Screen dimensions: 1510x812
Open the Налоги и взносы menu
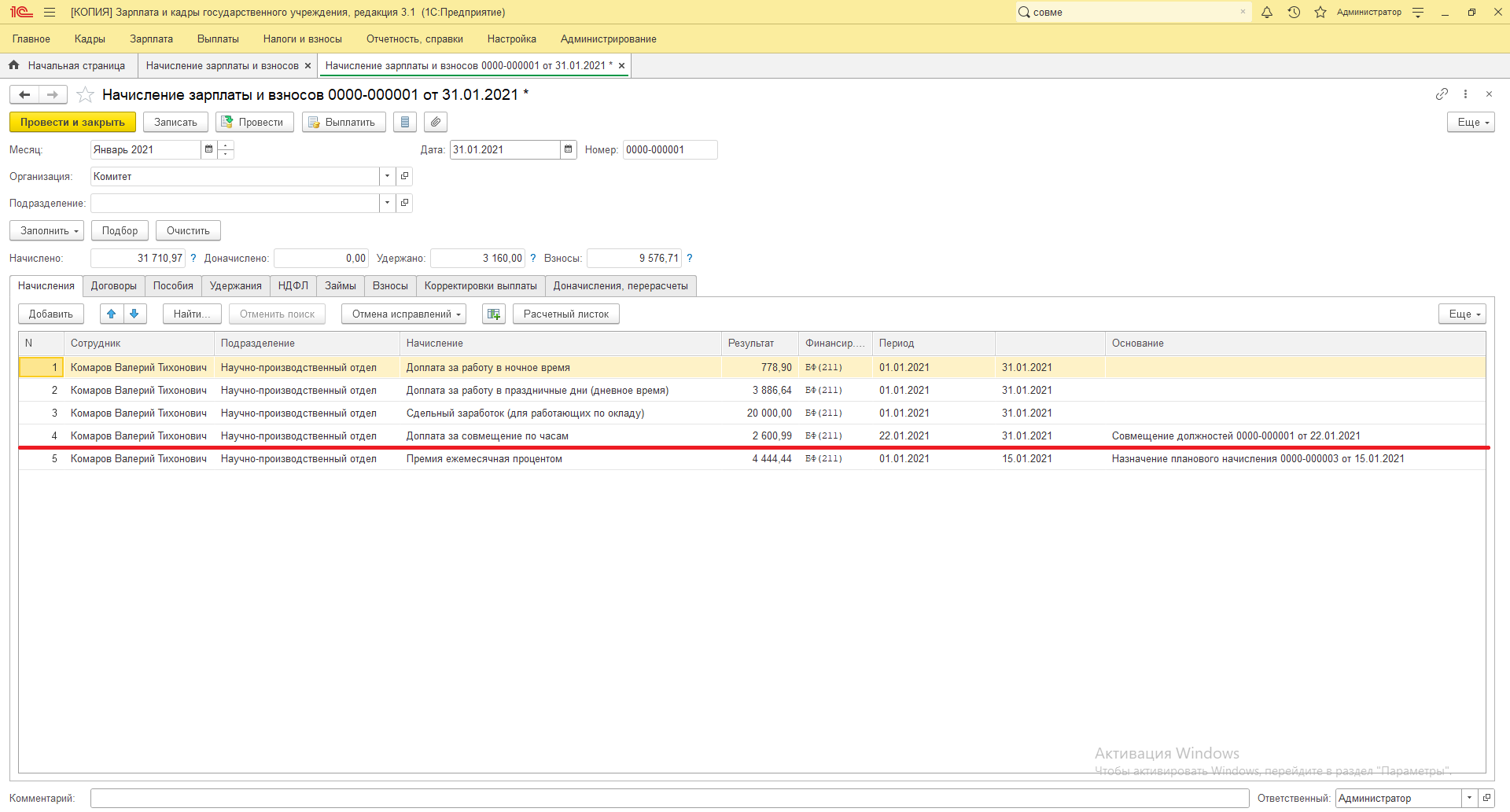pyautogui.click(x=303, y=39)
